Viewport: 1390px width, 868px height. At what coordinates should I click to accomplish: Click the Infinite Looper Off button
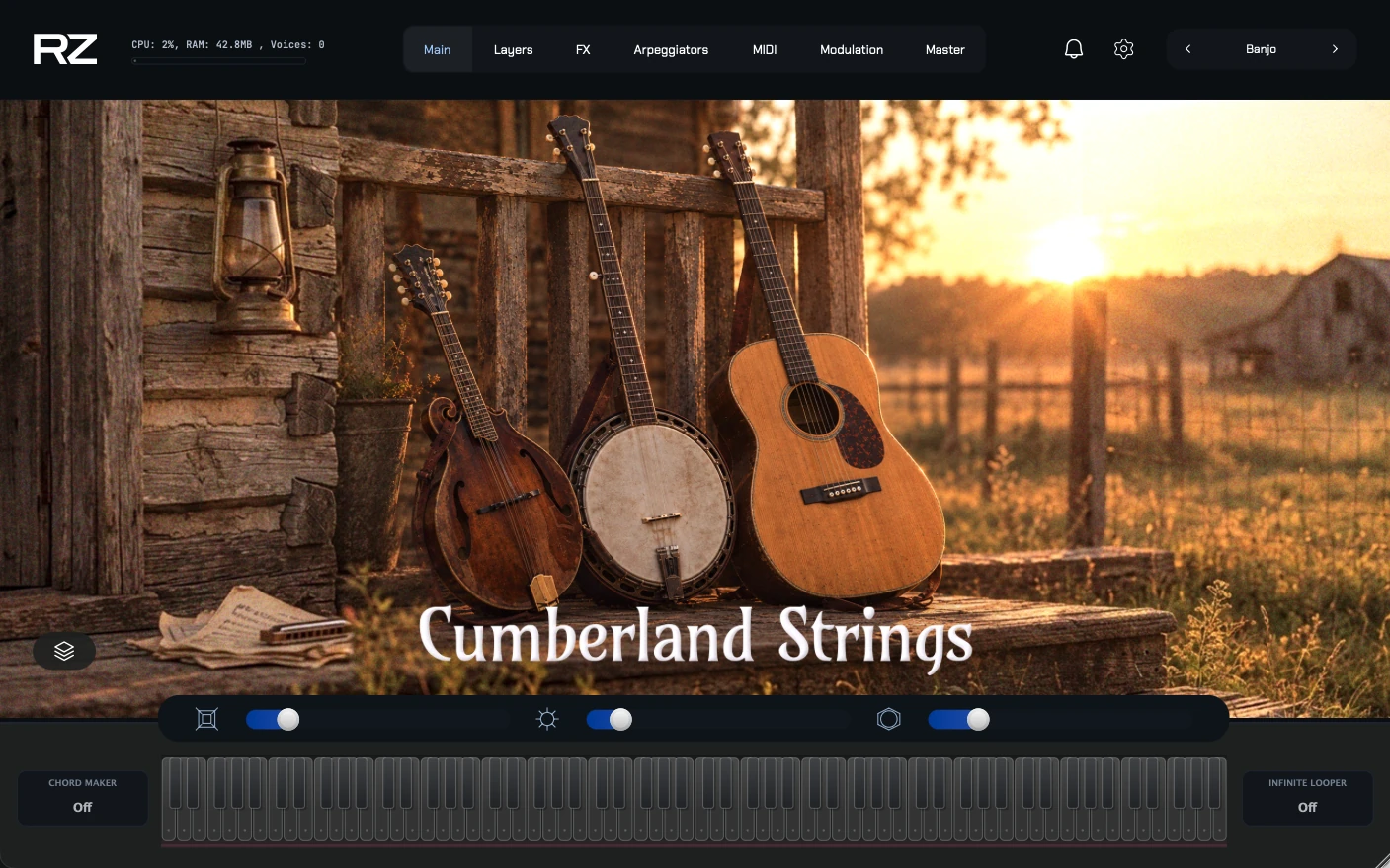(x=1307, y=798)
